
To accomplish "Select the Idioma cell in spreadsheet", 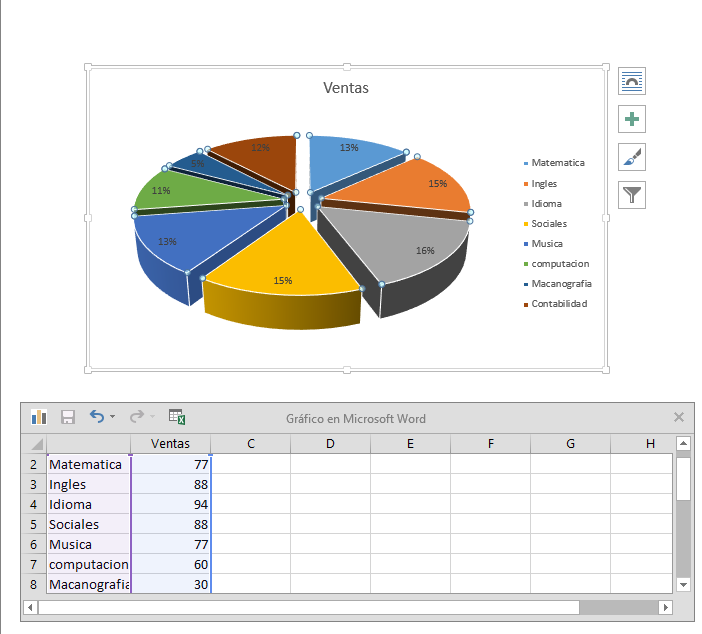I will 88,504.
